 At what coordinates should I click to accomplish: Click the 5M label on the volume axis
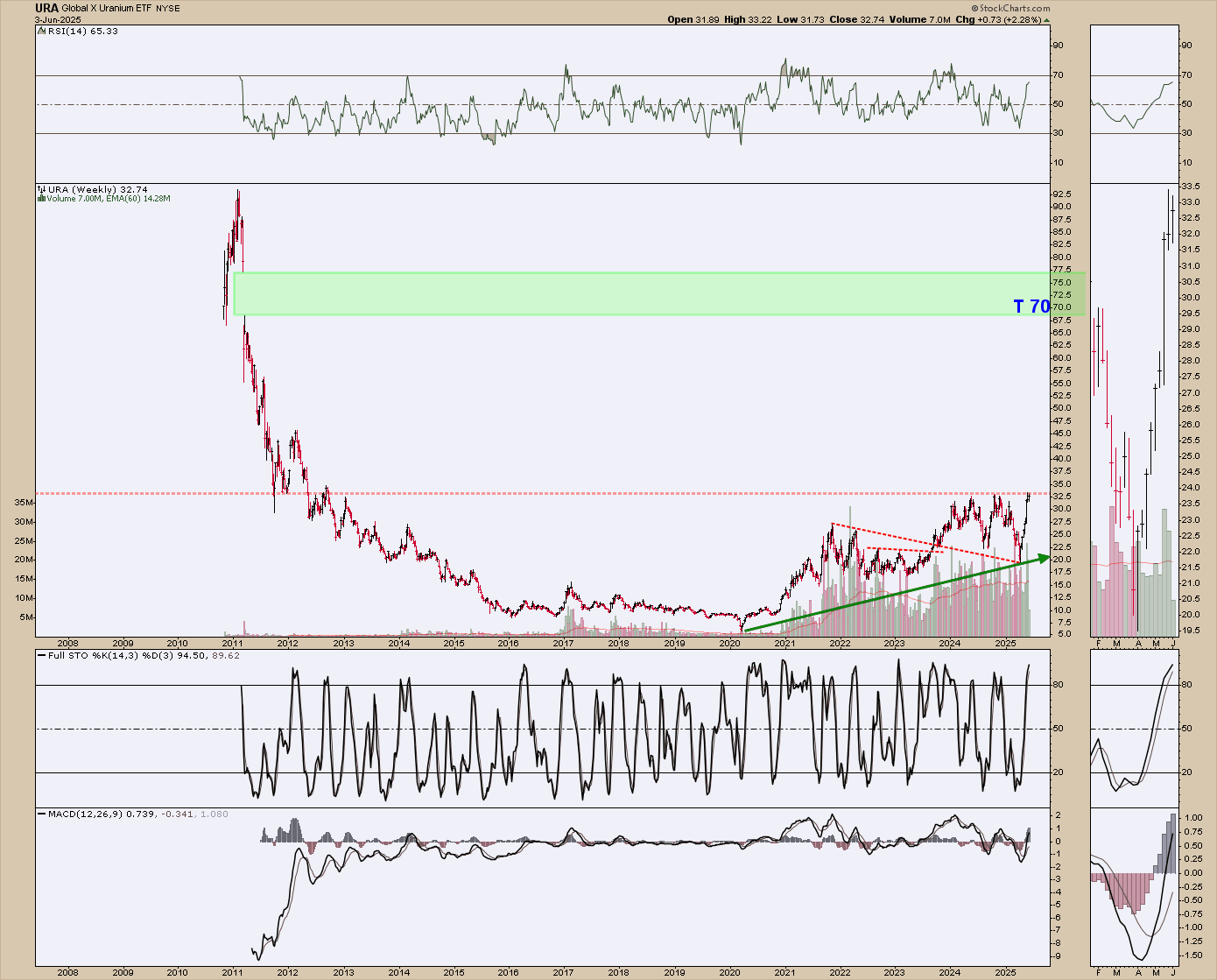pos(26,617)
